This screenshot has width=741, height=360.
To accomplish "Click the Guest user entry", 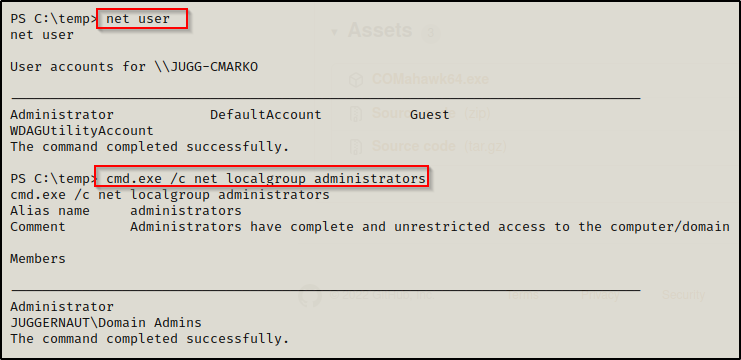I will tap(430, 115).
